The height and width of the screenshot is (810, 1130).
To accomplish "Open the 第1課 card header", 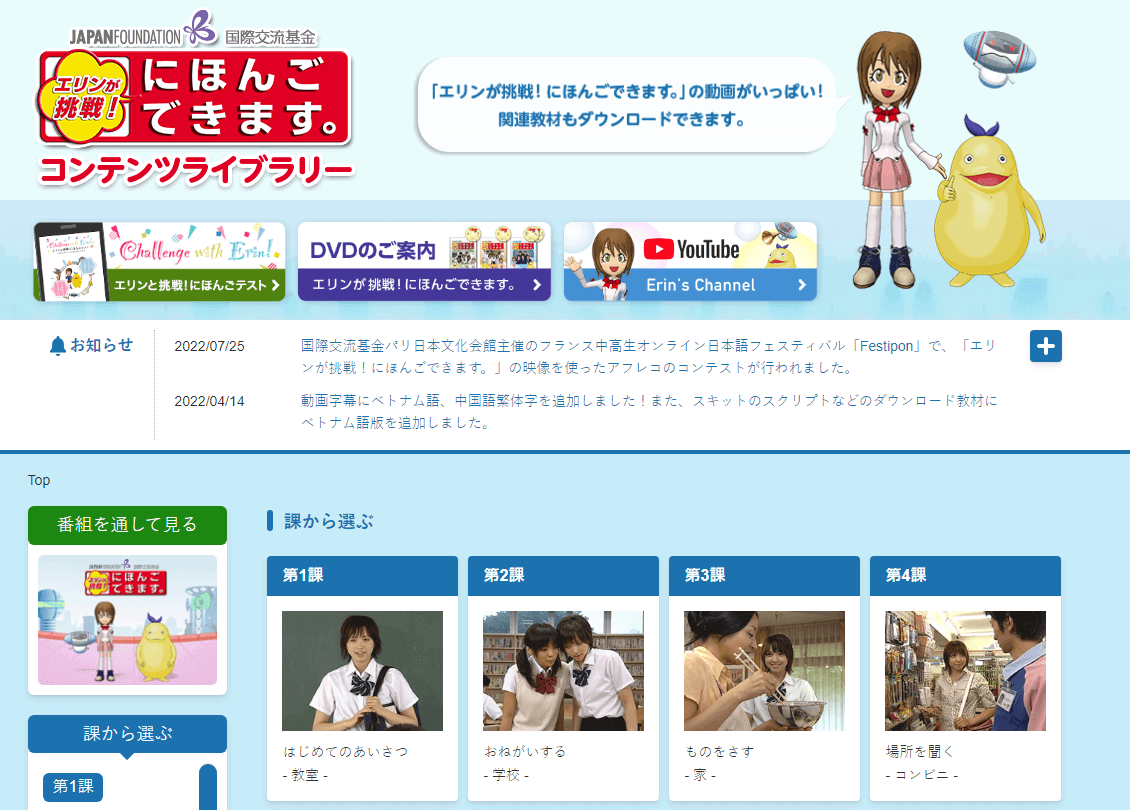I will (x=362, y=575).
